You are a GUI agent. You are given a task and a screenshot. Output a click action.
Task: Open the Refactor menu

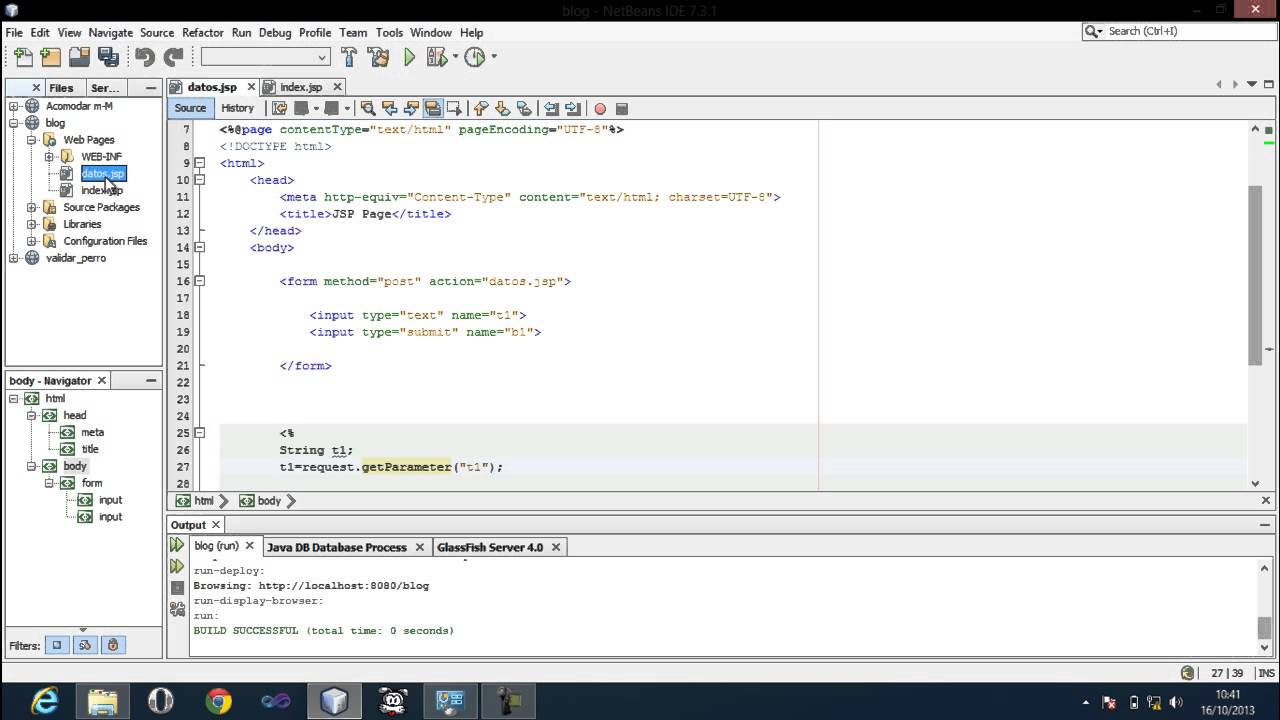(x=203, y=32)
